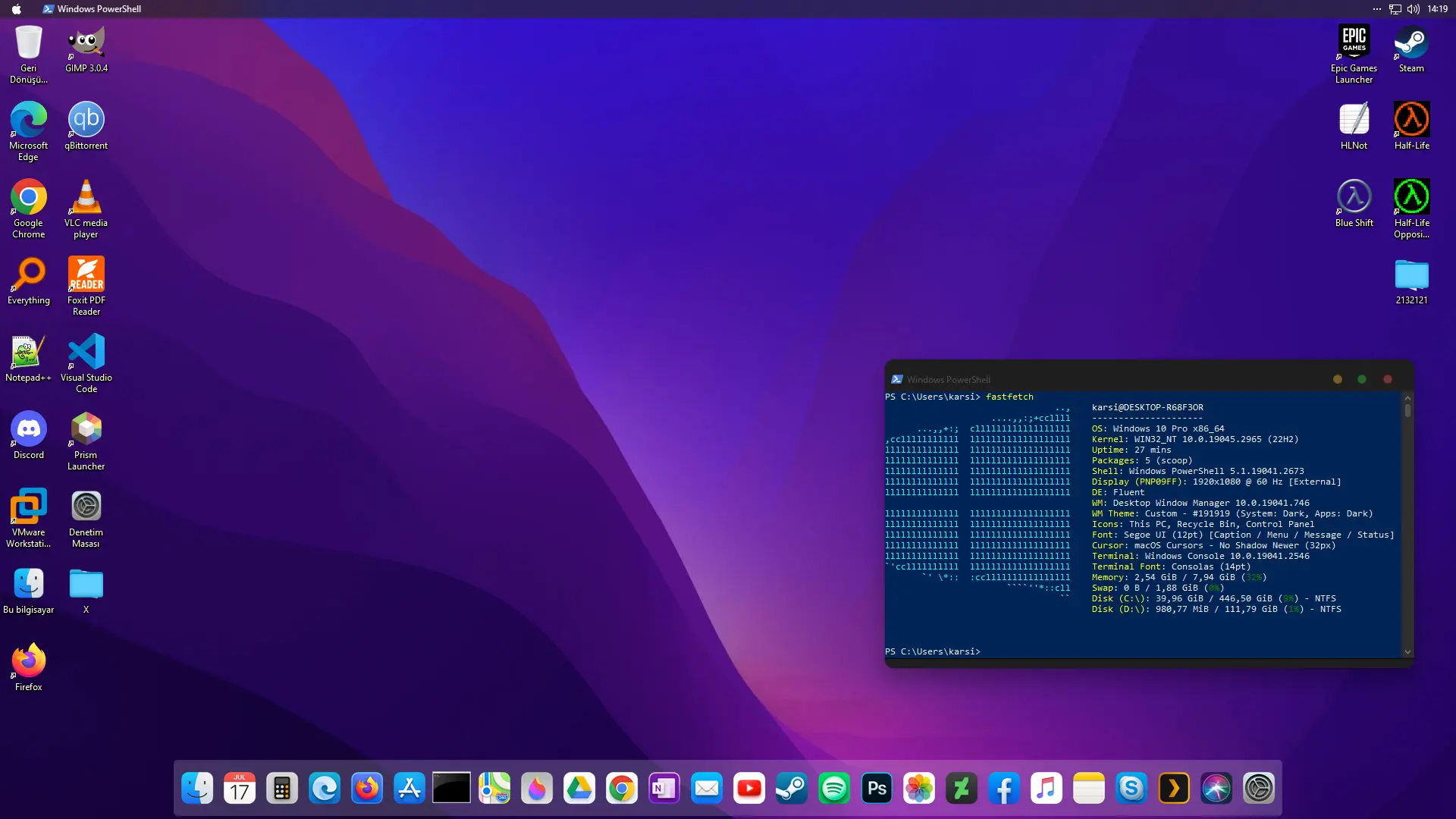Launch Calculator from the dock

tap(282, 789)
